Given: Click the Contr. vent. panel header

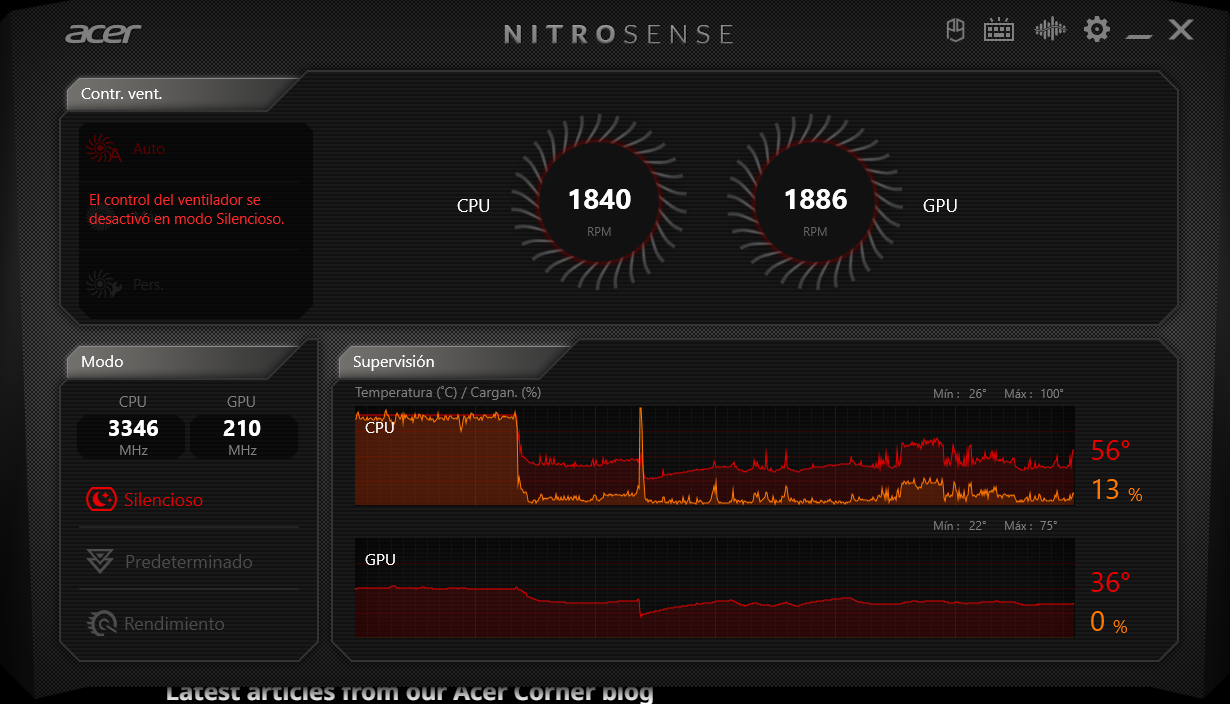Looking at the screenshot, I should (180, 94).
